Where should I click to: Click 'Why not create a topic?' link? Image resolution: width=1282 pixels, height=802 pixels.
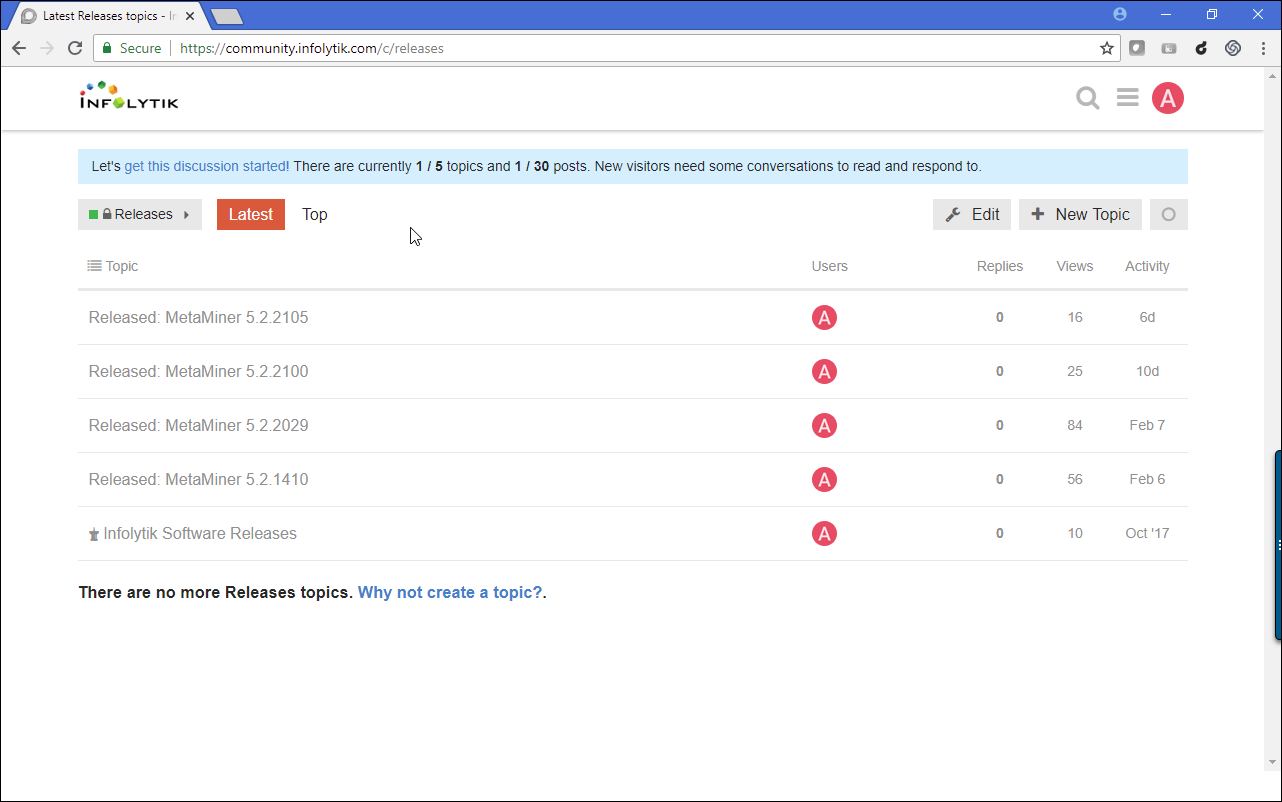click(450, 592)
